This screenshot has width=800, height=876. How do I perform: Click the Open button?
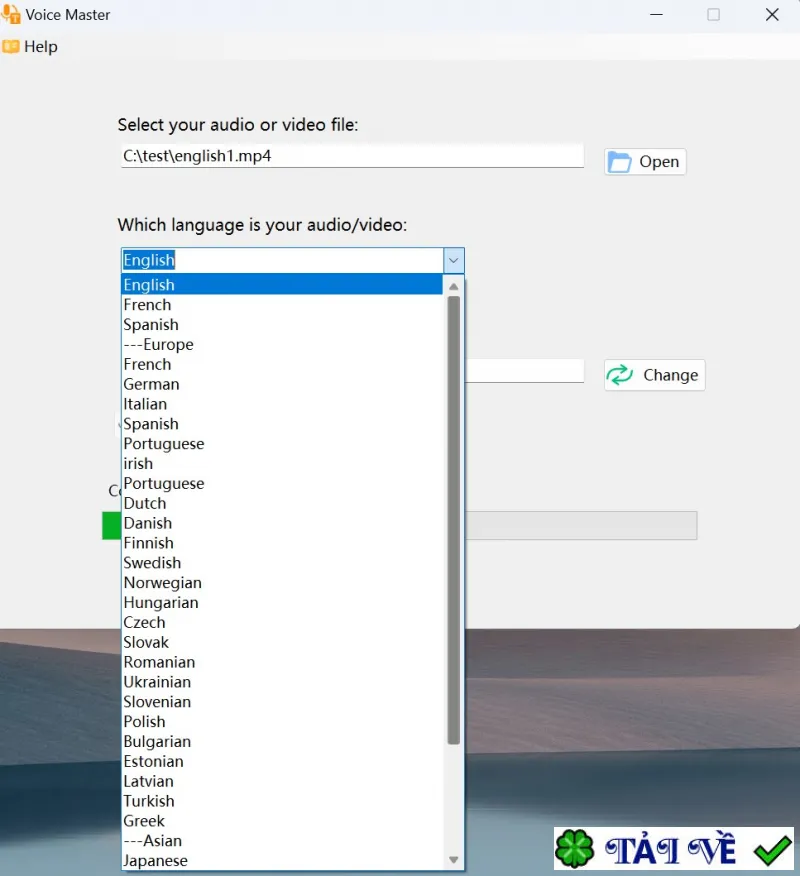[645, 162]
